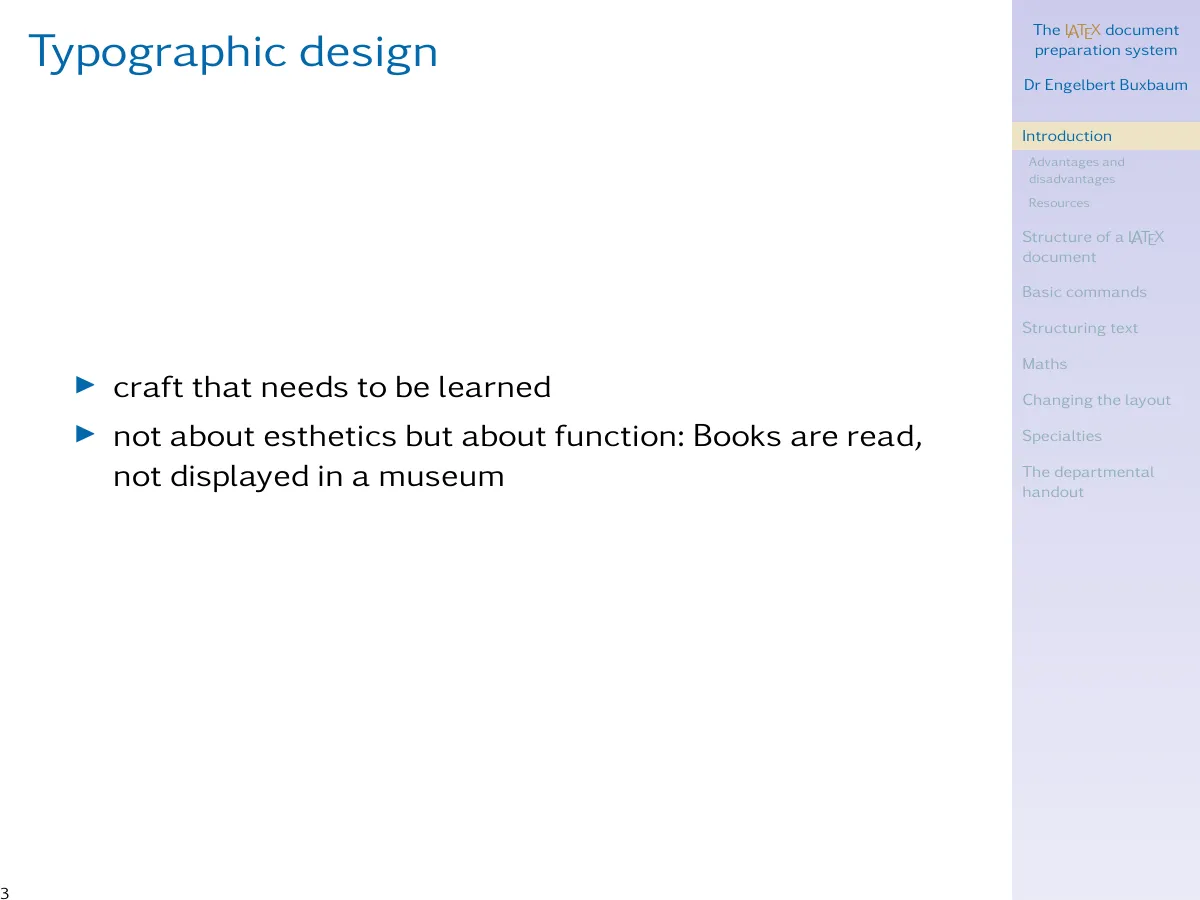Navigate to Basic commands section
This screenshot has width=1200, height=900.
point(1084,292)
